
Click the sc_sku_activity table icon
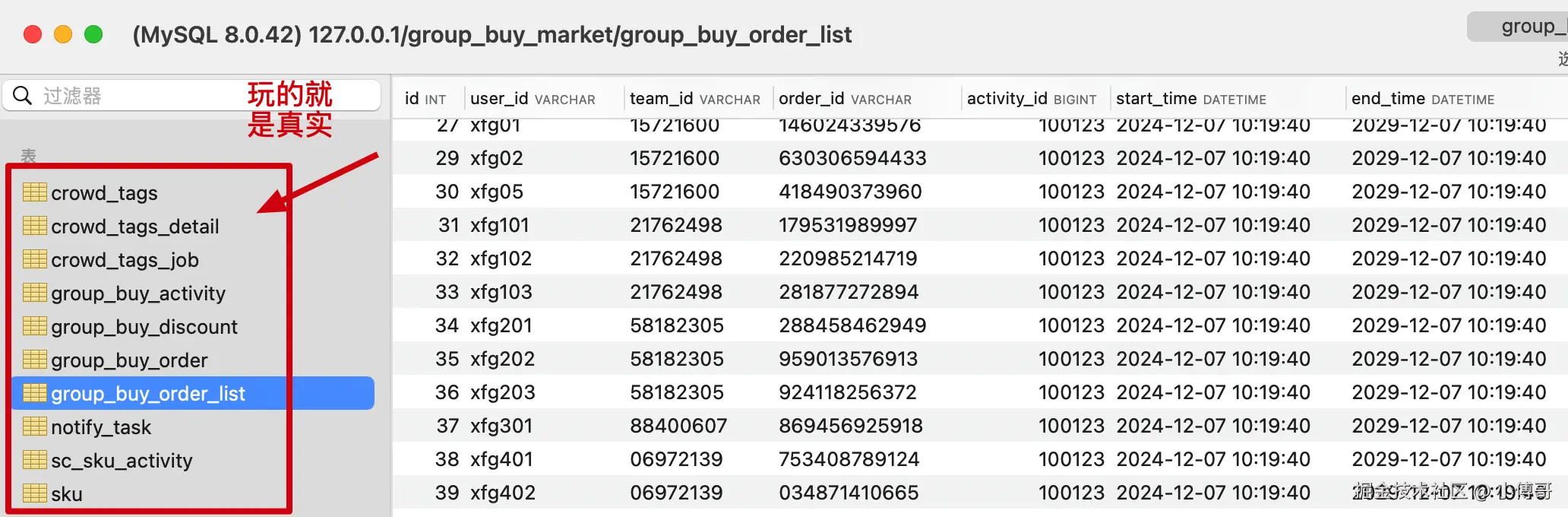[34, 460]
